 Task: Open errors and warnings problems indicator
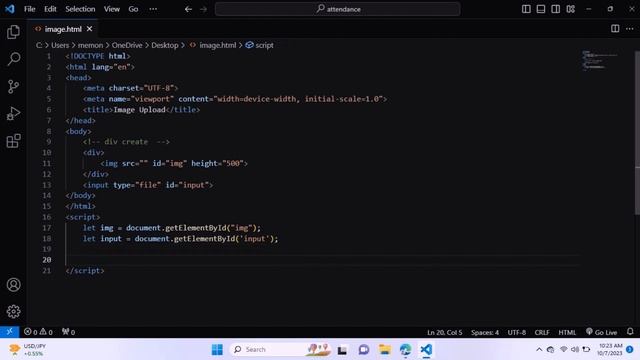tap(38, 332)
